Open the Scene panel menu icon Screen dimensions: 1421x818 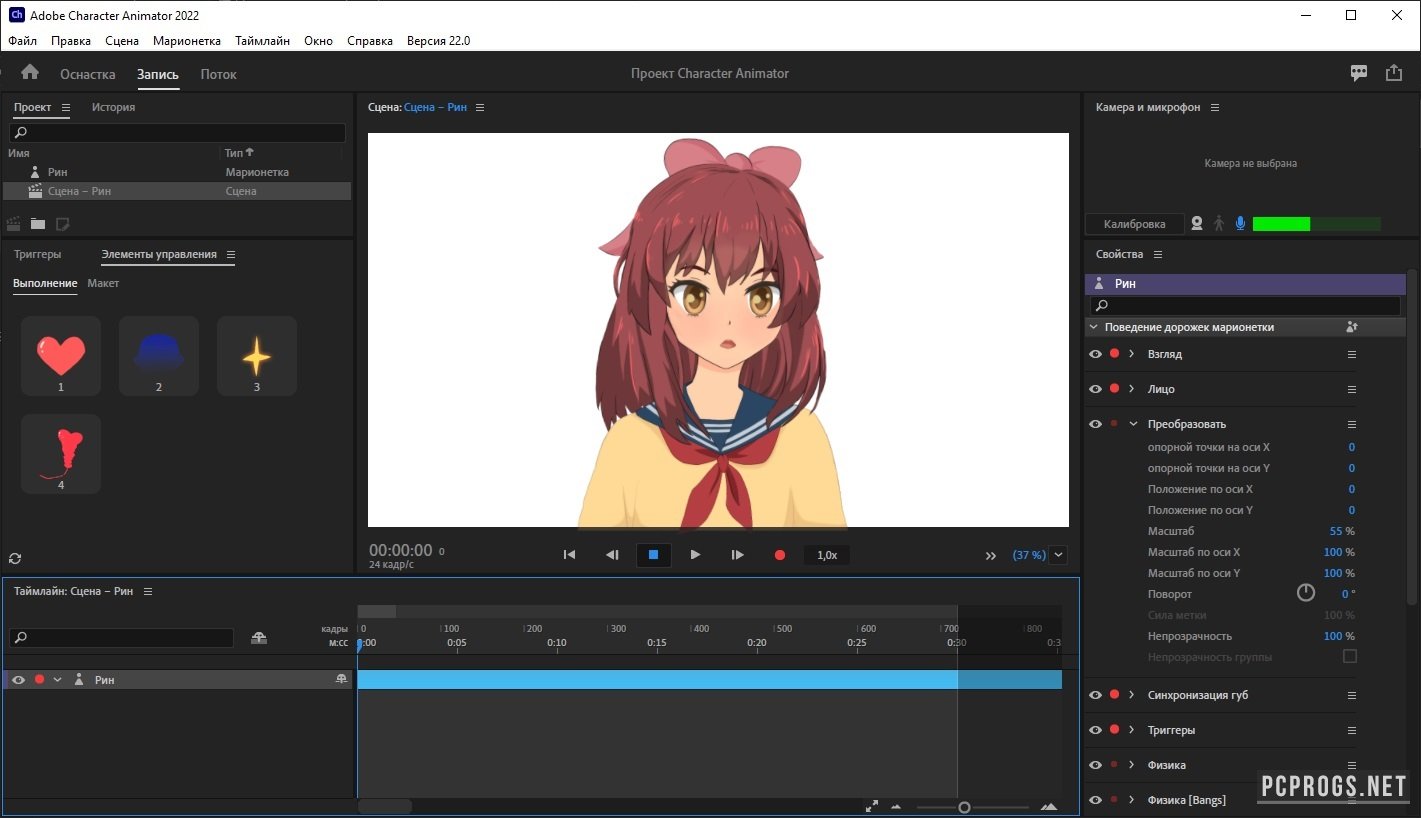(480, 107)
